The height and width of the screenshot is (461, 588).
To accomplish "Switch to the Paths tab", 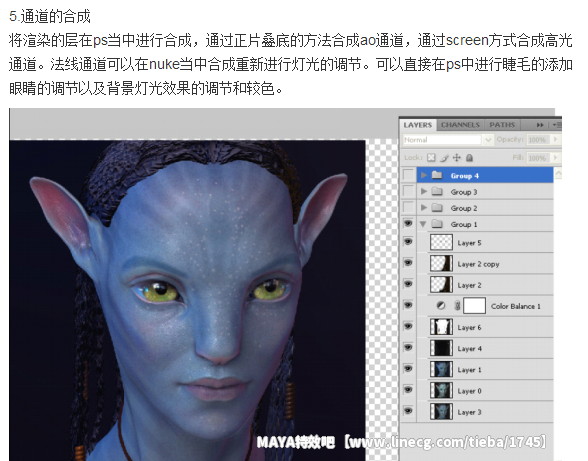I will (502, 125).
